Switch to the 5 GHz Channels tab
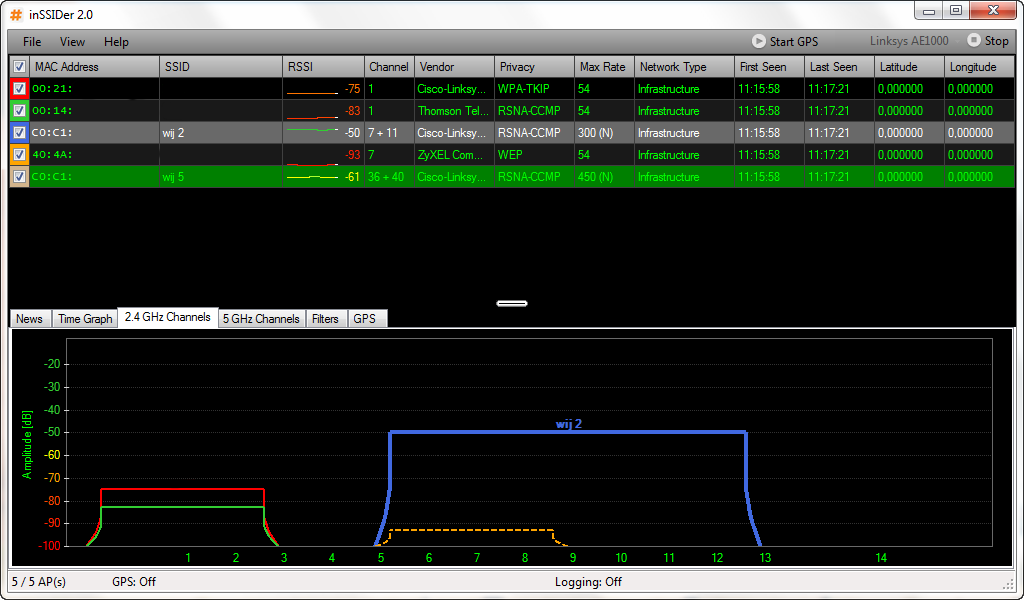The image size is (1024, 600). click(x=261, y=319)
